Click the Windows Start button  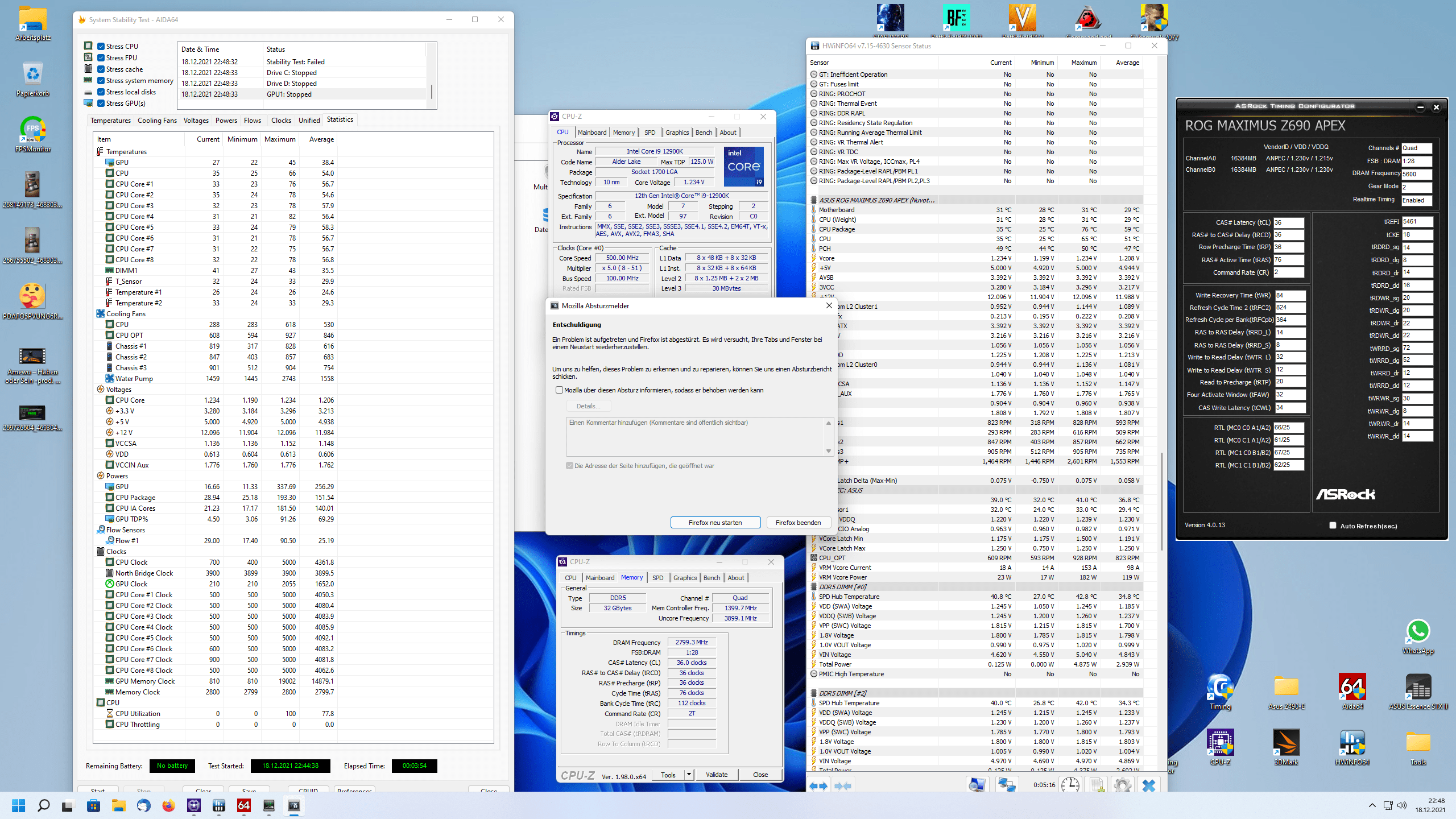18,805
